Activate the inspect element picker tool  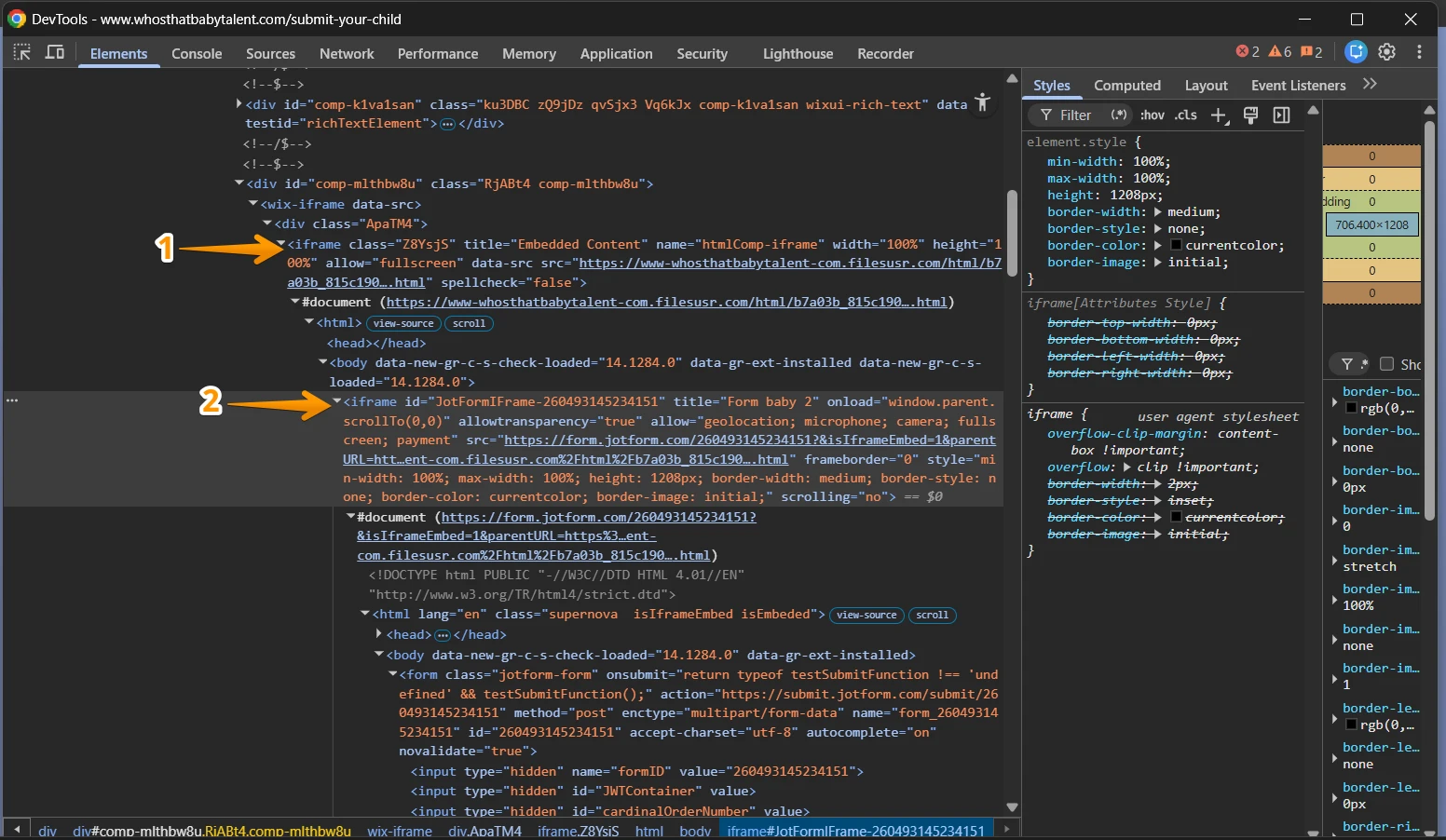21,52
